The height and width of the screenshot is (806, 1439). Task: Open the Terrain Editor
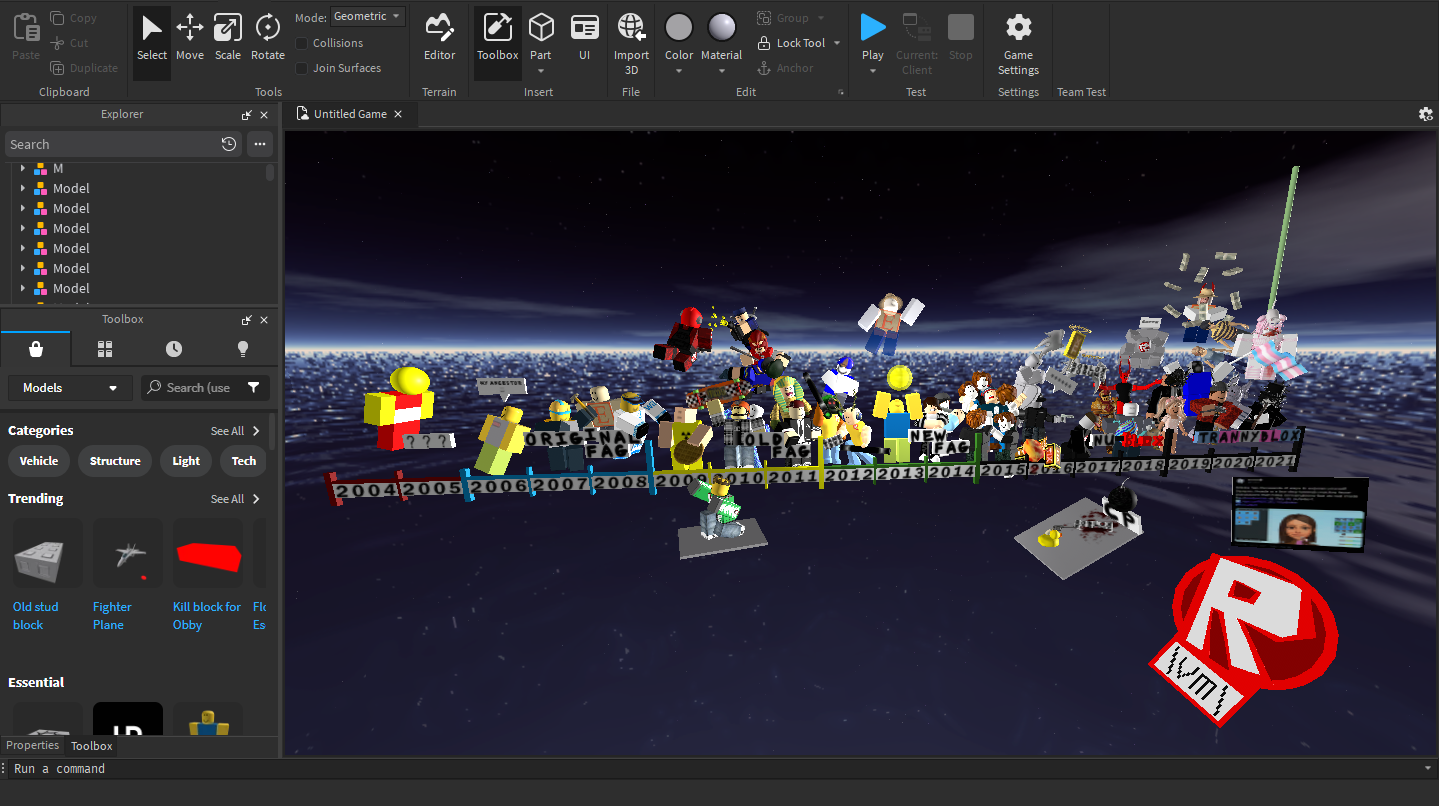click(x=439, y=38)
